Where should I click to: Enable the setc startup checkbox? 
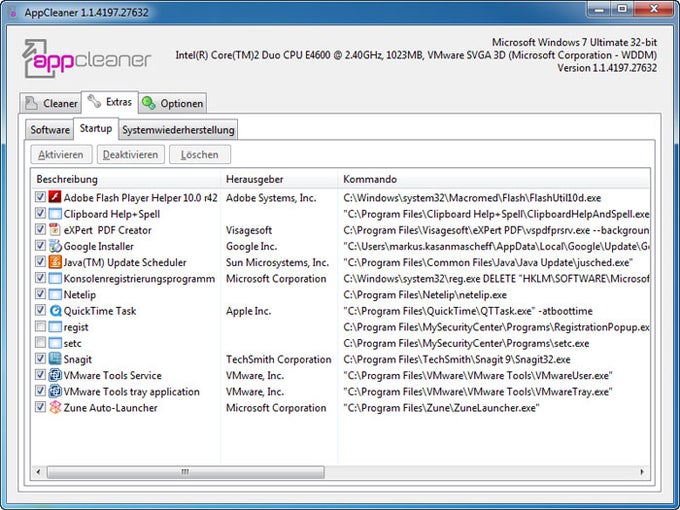tap(40, 343)
